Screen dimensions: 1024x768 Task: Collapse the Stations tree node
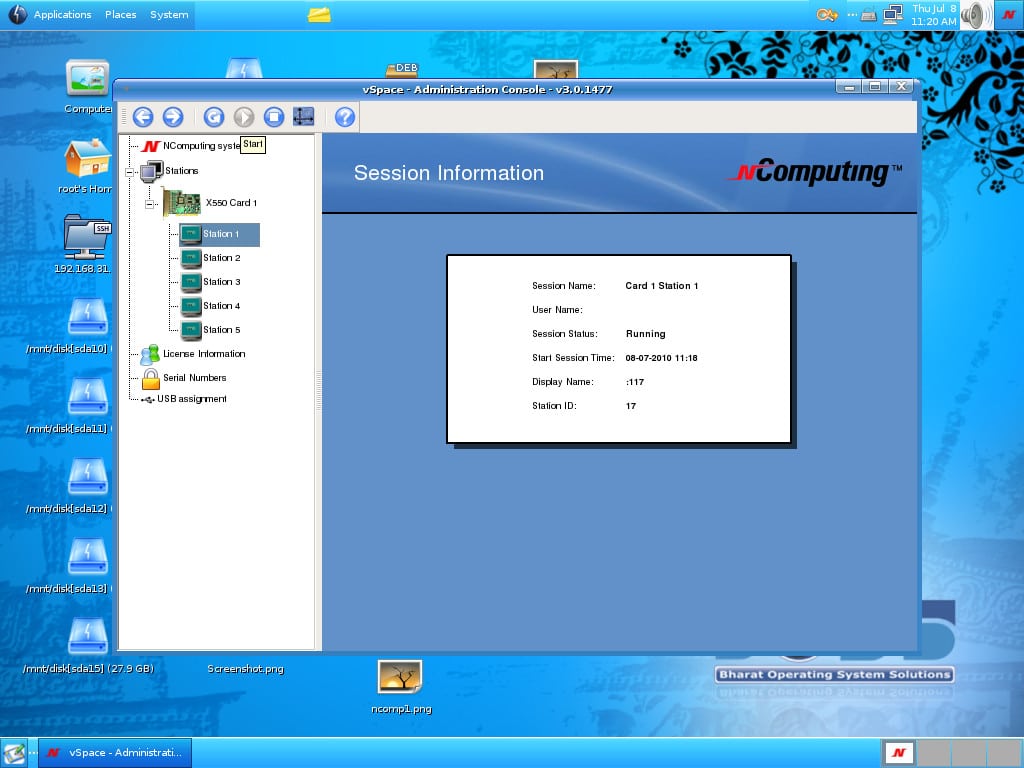click(x=130, y=172)
